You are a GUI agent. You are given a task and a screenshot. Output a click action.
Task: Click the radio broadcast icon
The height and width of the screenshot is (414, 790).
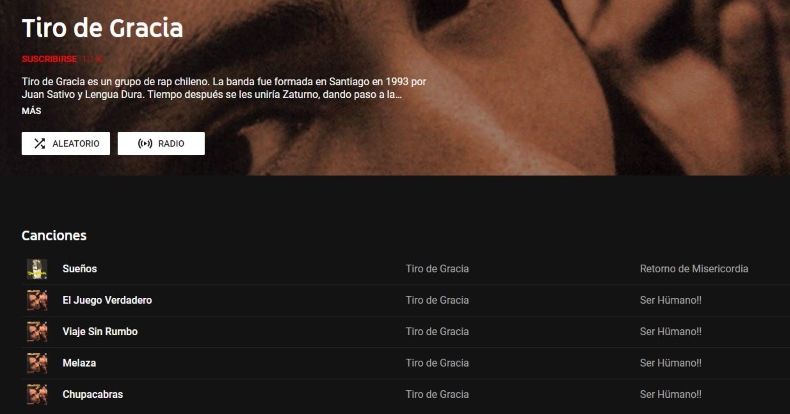coord(145,144)
